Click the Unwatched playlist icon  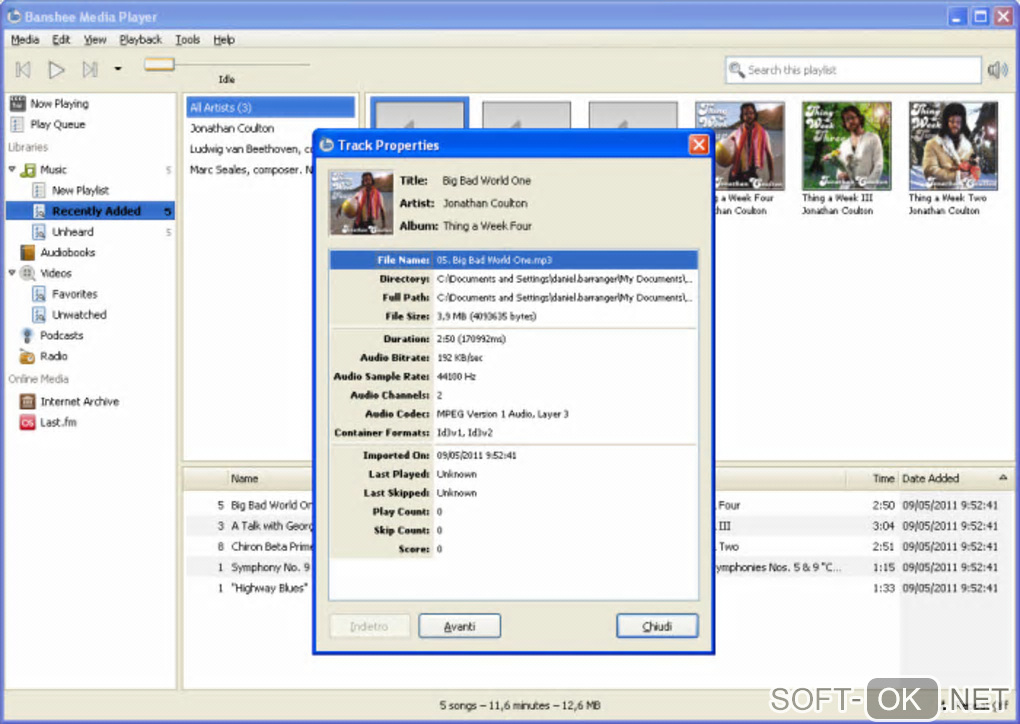(39, 315)
